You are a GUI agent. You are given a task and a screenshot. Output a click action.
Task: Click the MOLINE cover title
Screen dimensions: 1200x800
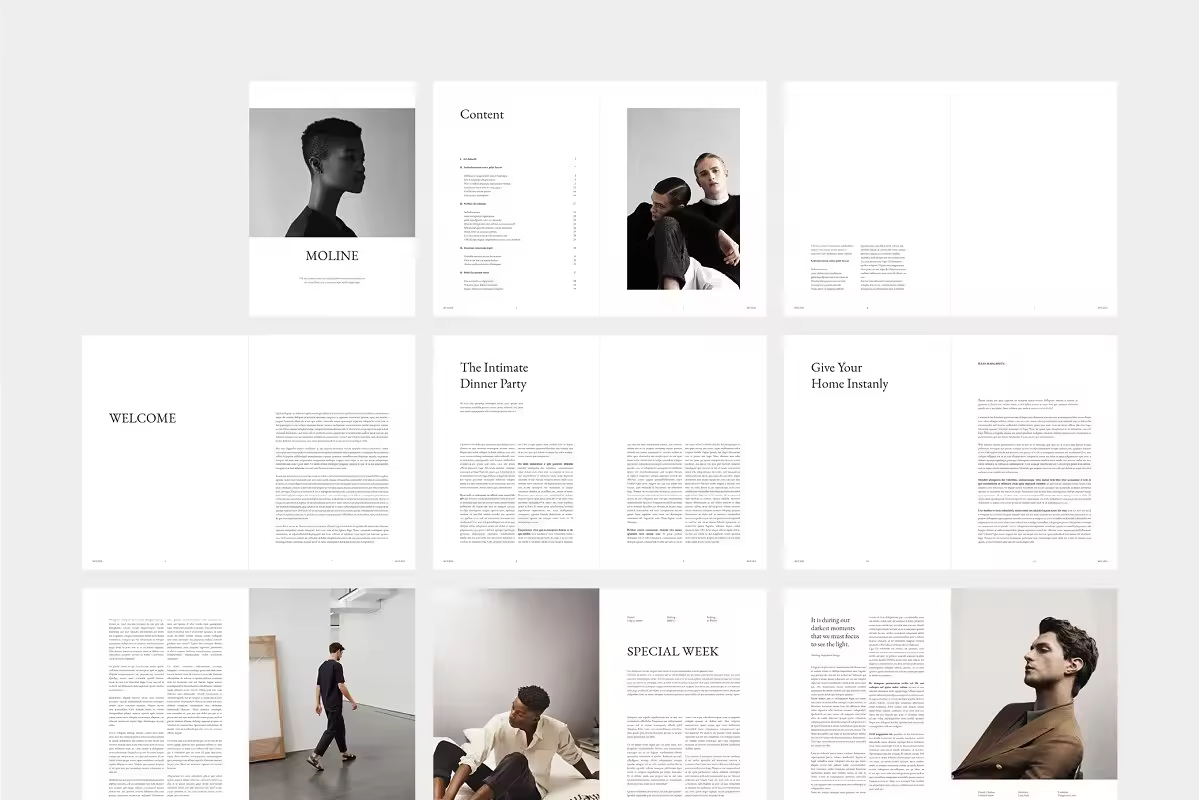[x=332, y=256]
